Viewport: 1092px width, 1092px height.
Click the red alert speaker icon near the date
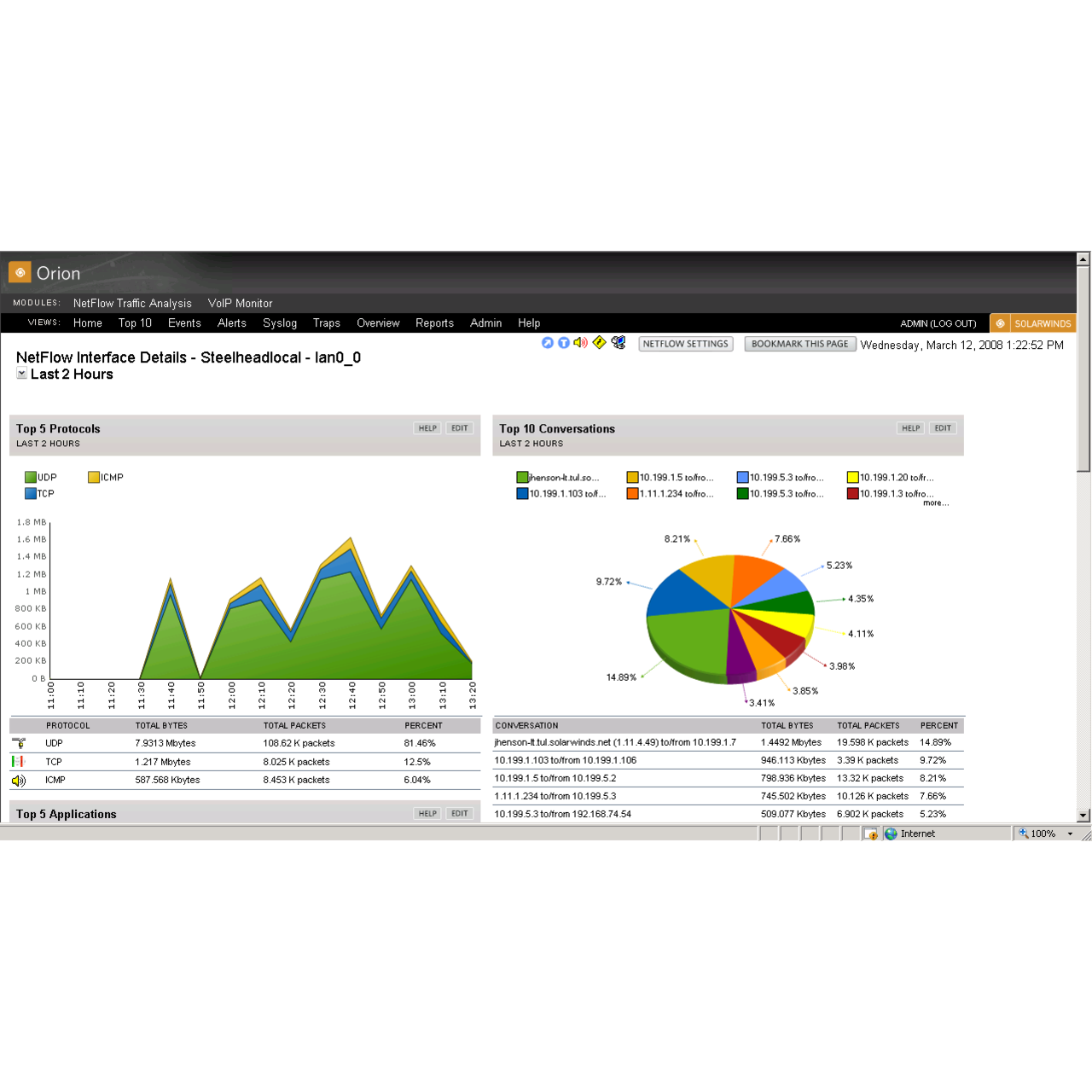pos(582,343)
